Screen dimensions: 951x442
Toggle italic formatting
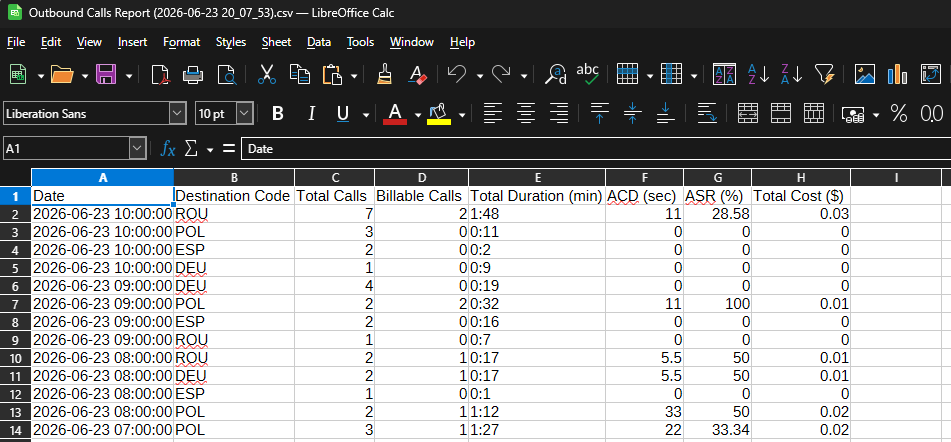point(311,113)
